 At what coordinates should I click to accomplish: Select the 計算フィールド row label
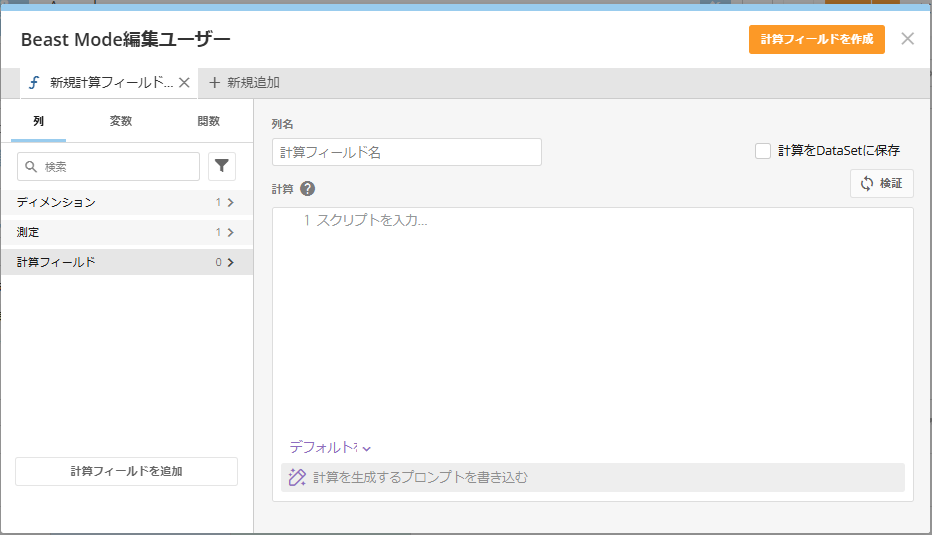coord(56,262)
